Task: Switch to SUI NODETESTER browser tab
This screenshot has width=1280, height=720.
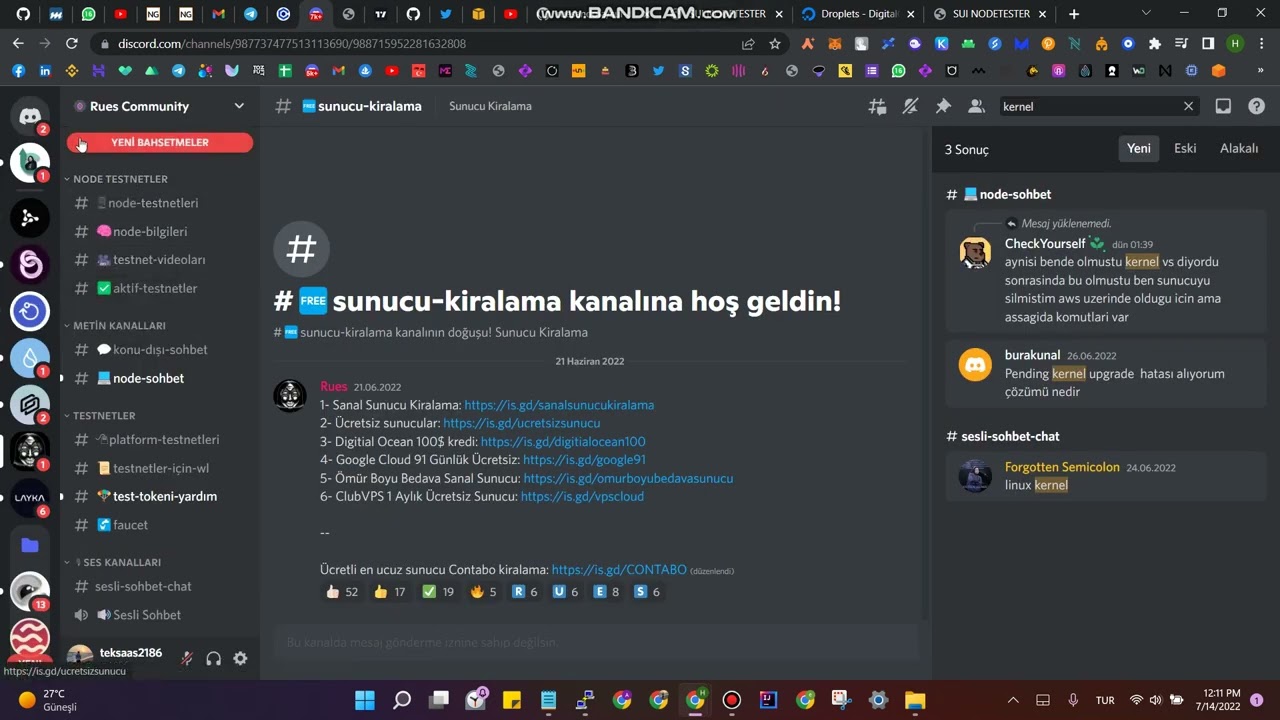Action: coord(990,14)
